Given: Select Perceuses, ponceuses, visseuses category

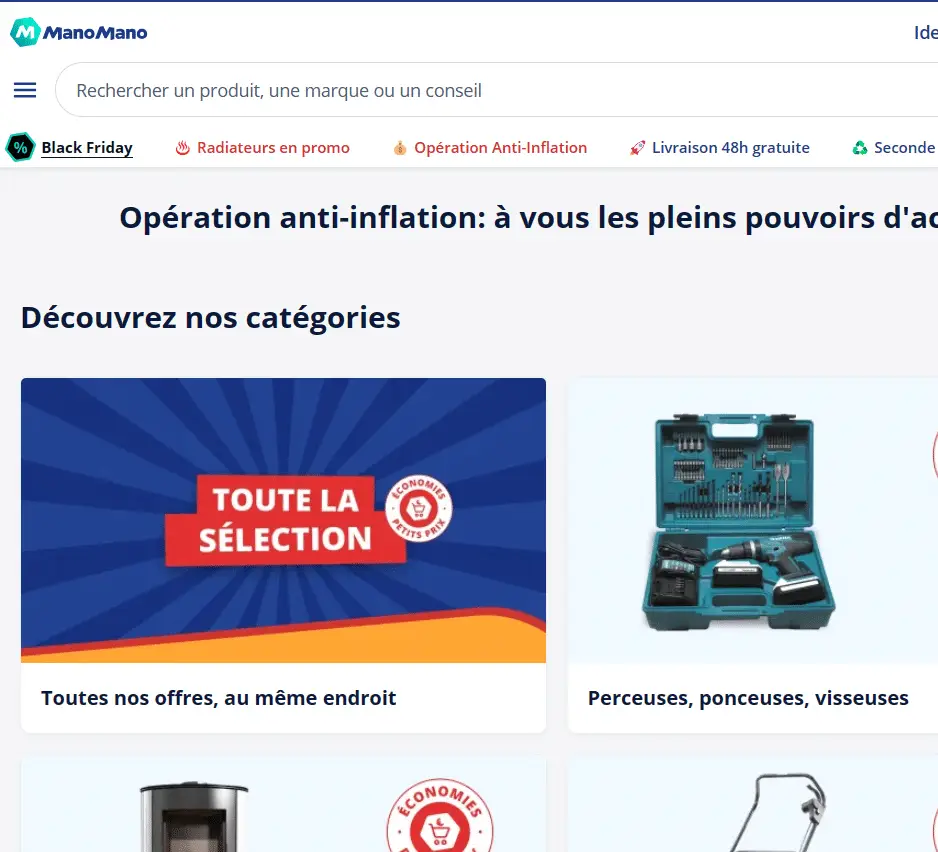Looking at the screenshot, I should tap(748, 698).
